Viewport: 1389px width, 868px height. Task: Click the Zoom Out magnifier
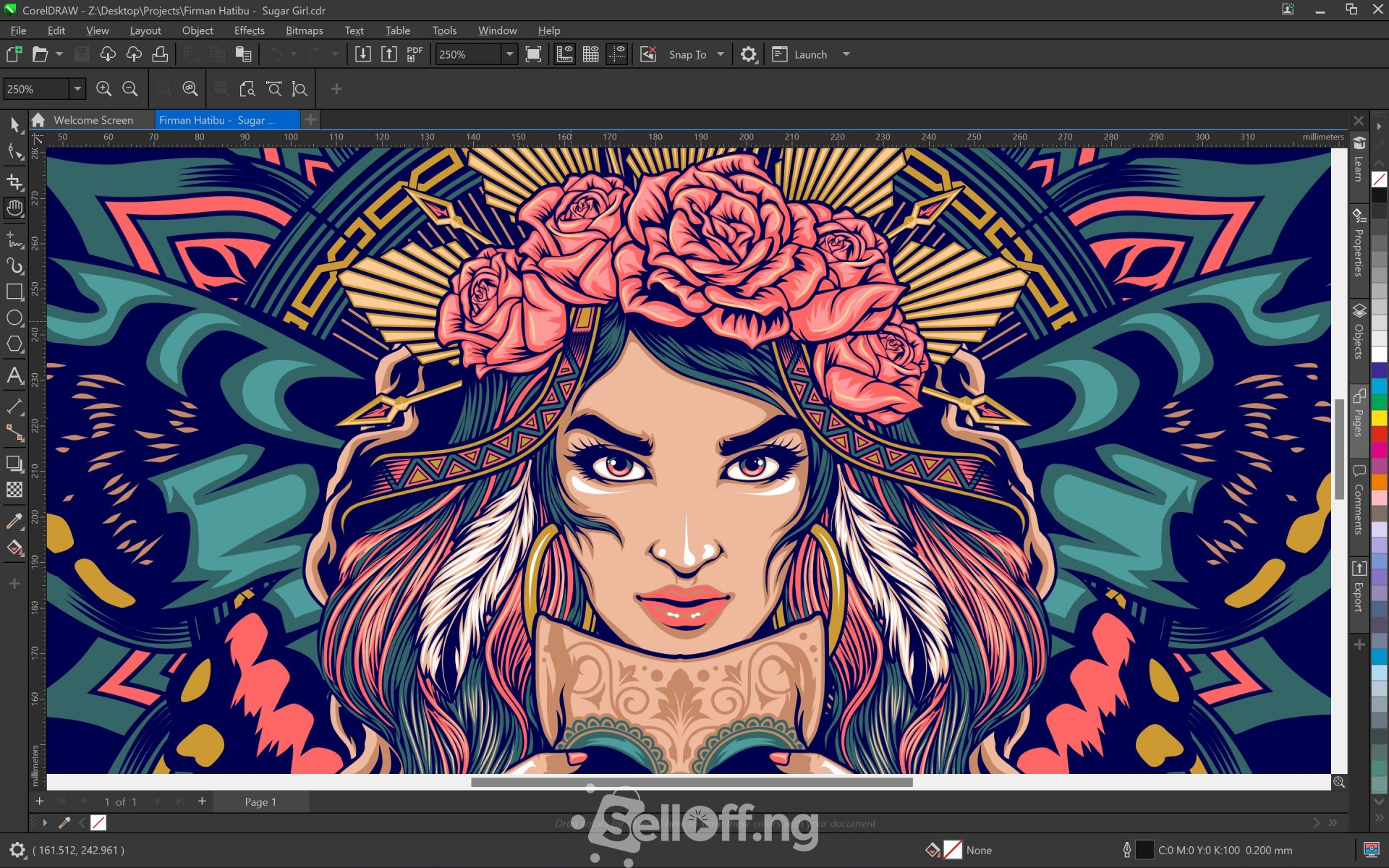(129, 88)
